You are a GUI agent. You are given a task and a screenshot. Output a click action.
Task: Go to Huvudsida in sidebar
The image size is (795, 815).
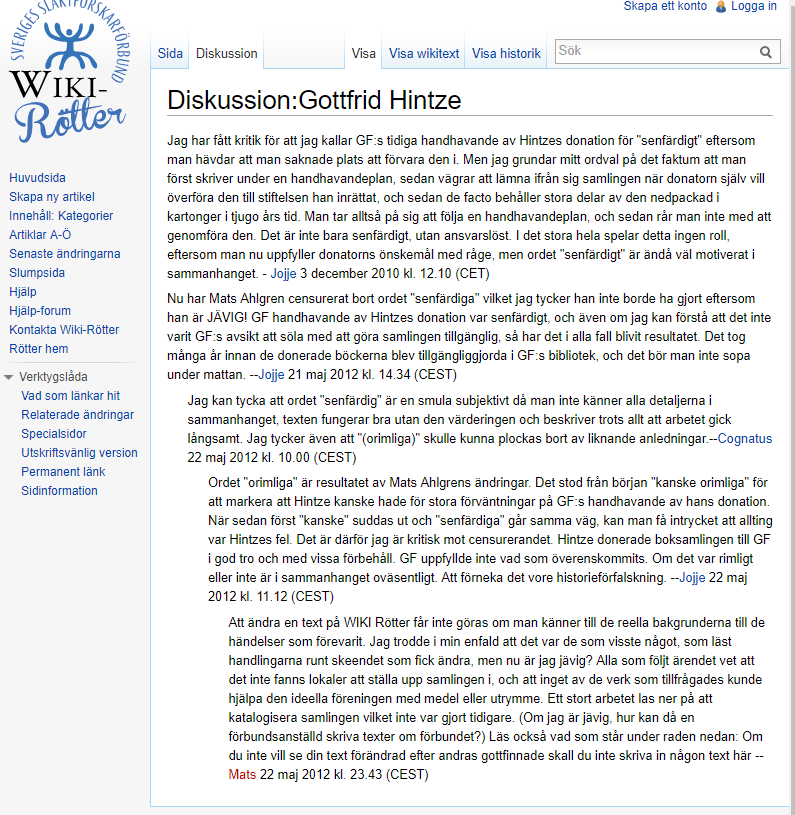(x=37, y=178)
